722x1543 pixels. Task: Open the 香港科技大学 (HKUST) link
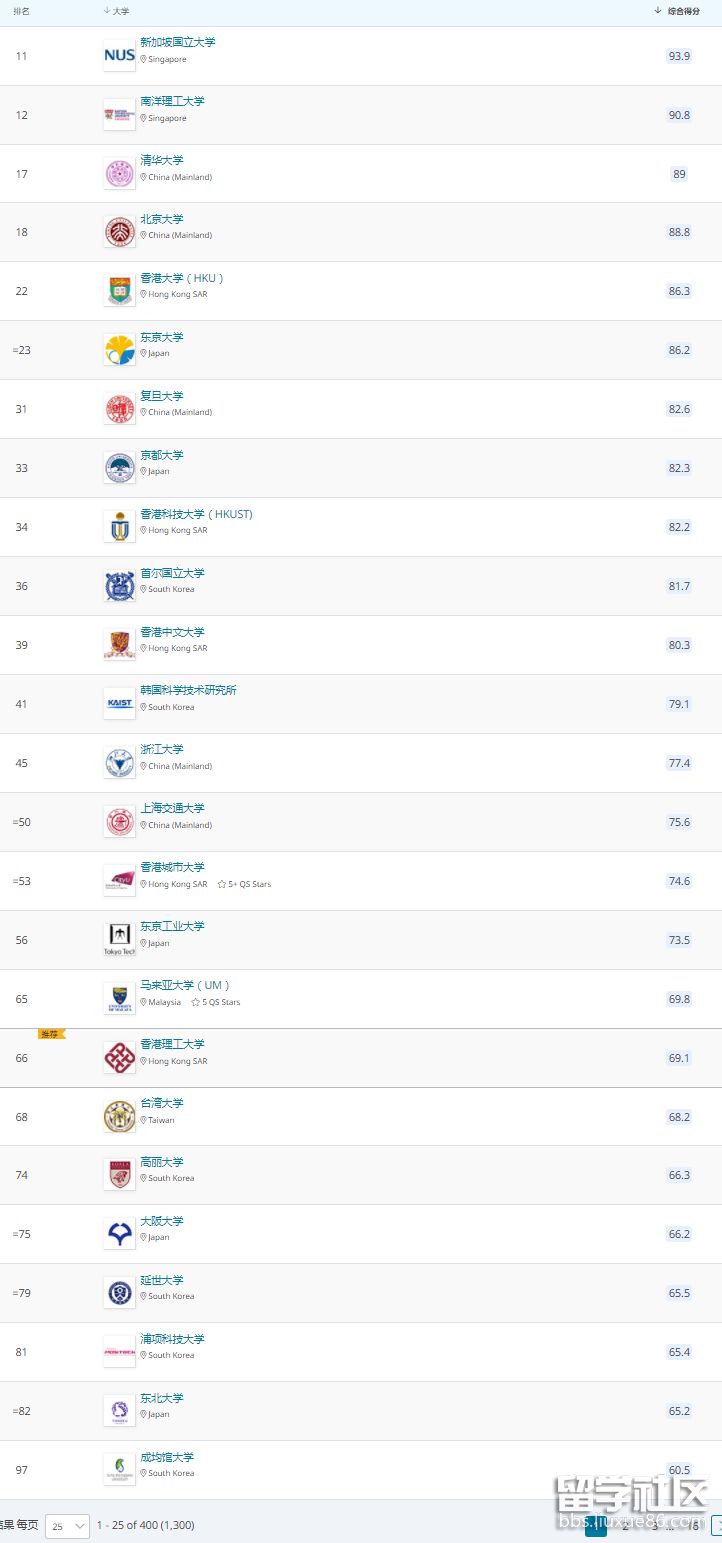(196, 514)
